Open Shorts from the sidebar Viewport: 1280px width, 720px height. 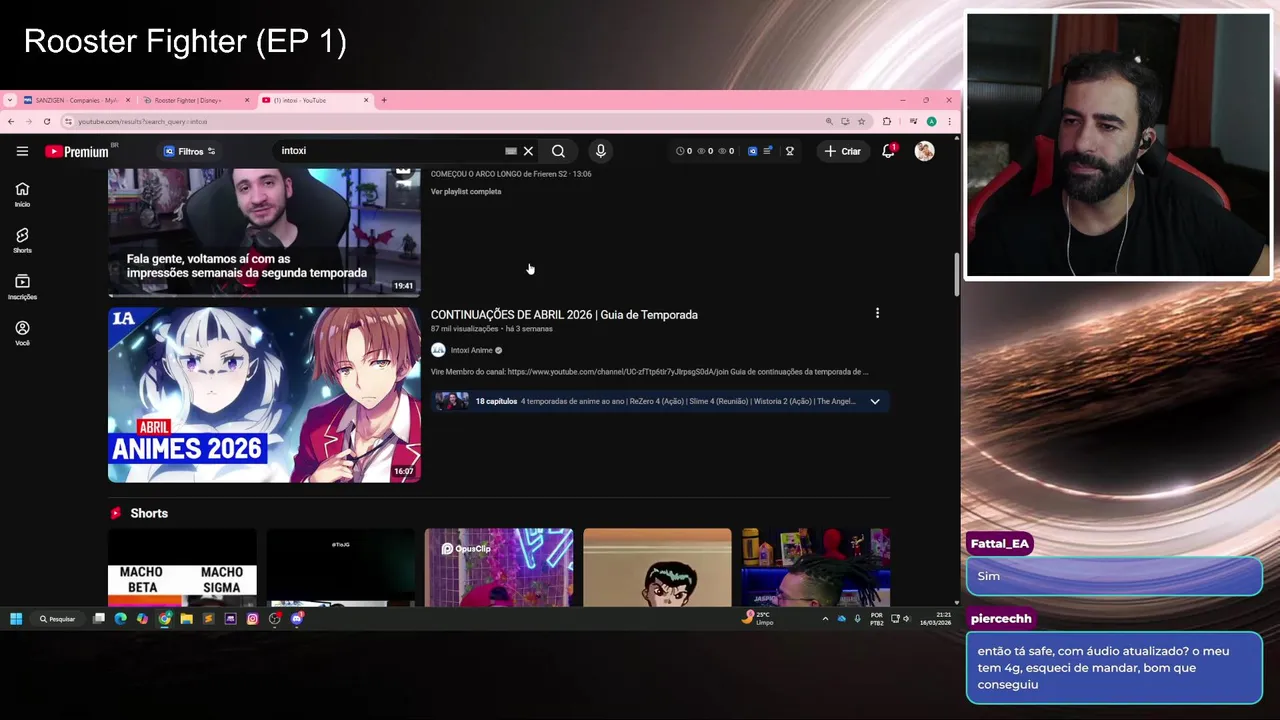(22, 240)
